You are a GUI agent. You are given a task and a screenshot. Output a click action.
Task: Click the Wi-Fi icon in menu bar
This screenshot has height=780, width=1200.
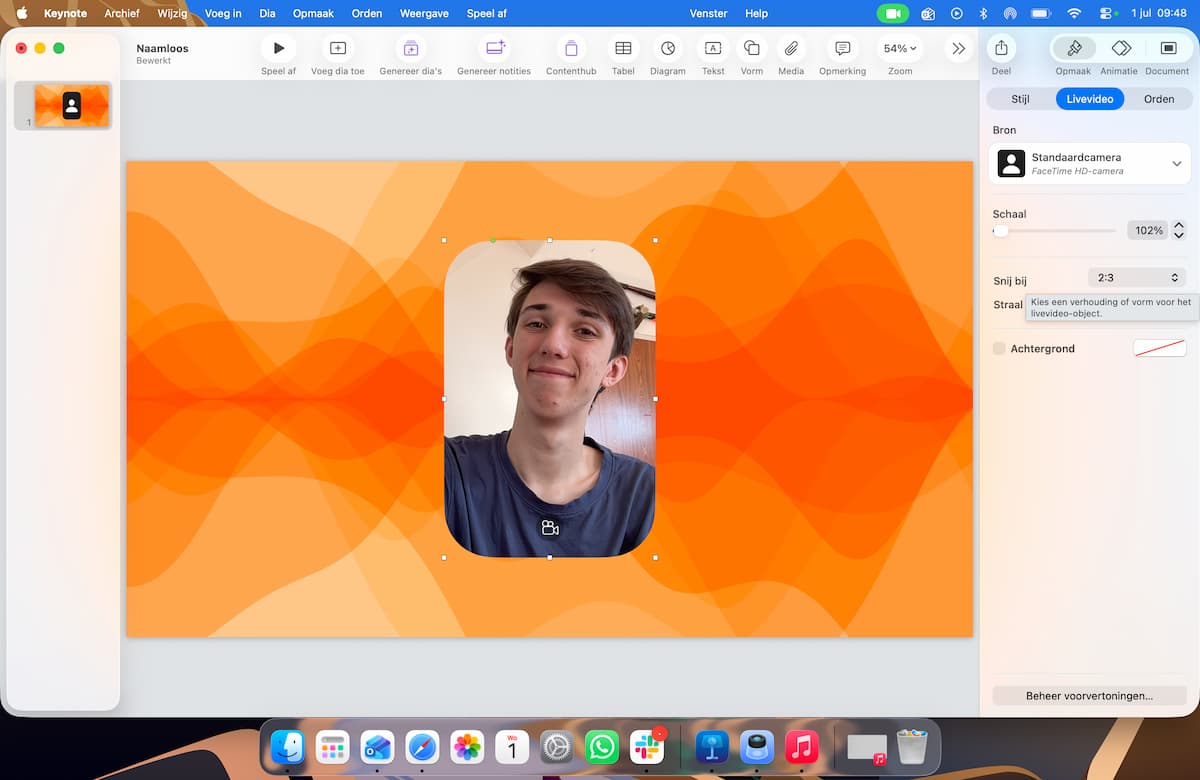(x=1074, y=13)
